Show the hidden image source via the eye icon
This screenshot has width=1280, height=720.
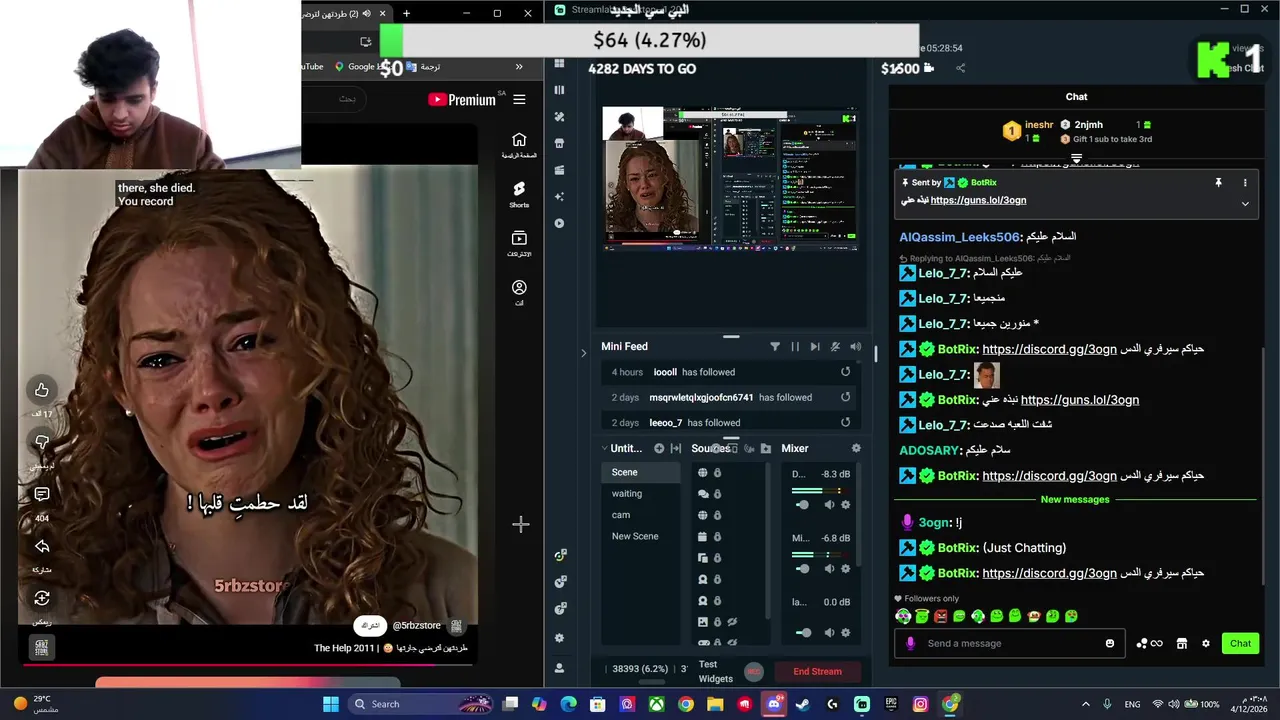click(732, 622)
